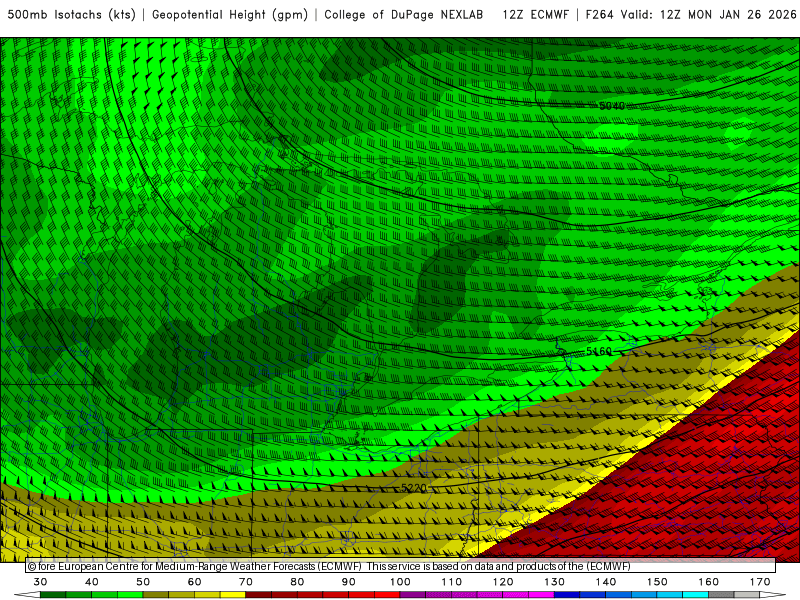This screenshot has height=600, width=800.
Task: Click the 'Geopotential Height (gpm)' title text
Action: pos(230,15)
